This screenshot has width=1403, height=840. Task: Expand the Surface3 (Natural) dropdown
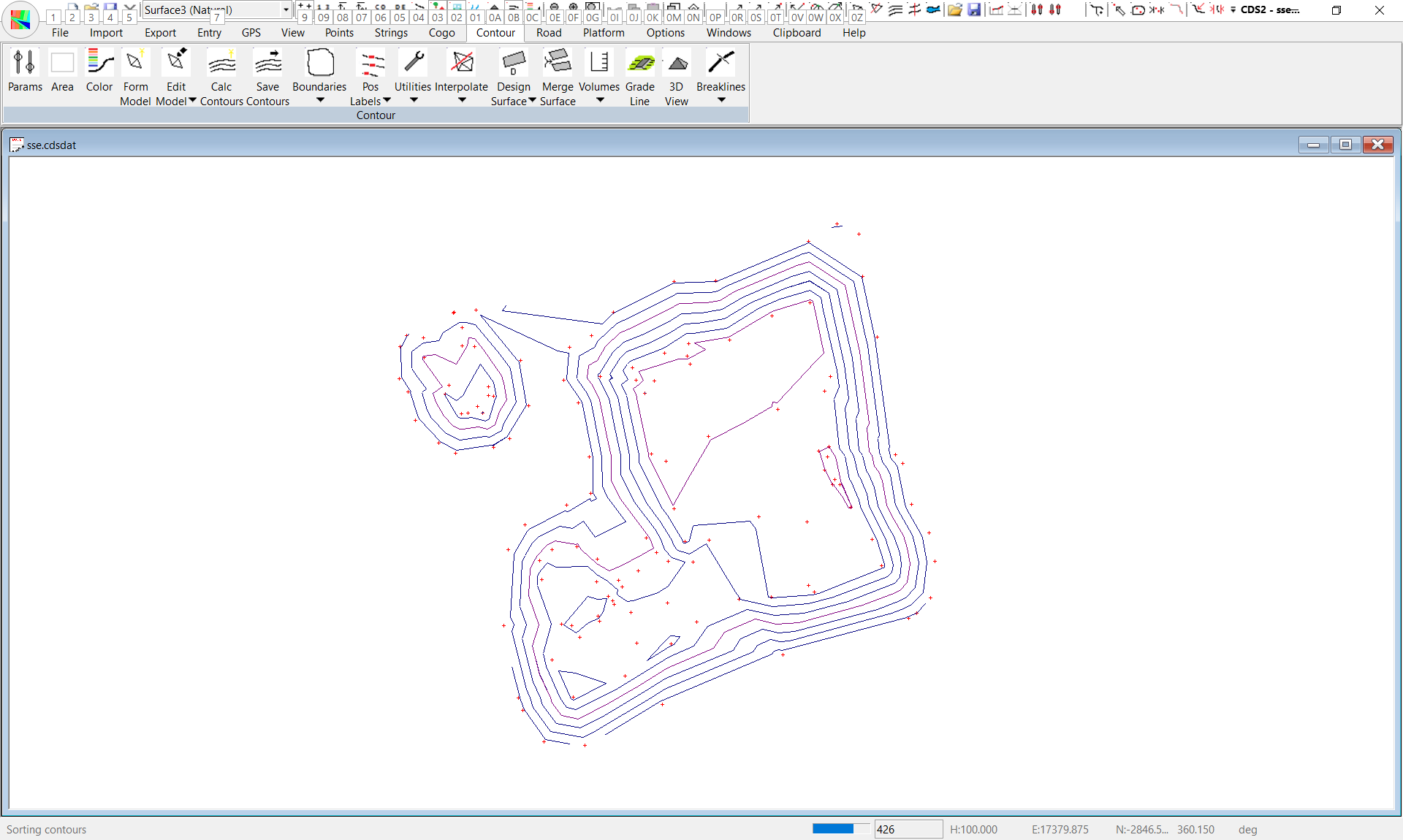pyautogui.click(x=286, y=9)
